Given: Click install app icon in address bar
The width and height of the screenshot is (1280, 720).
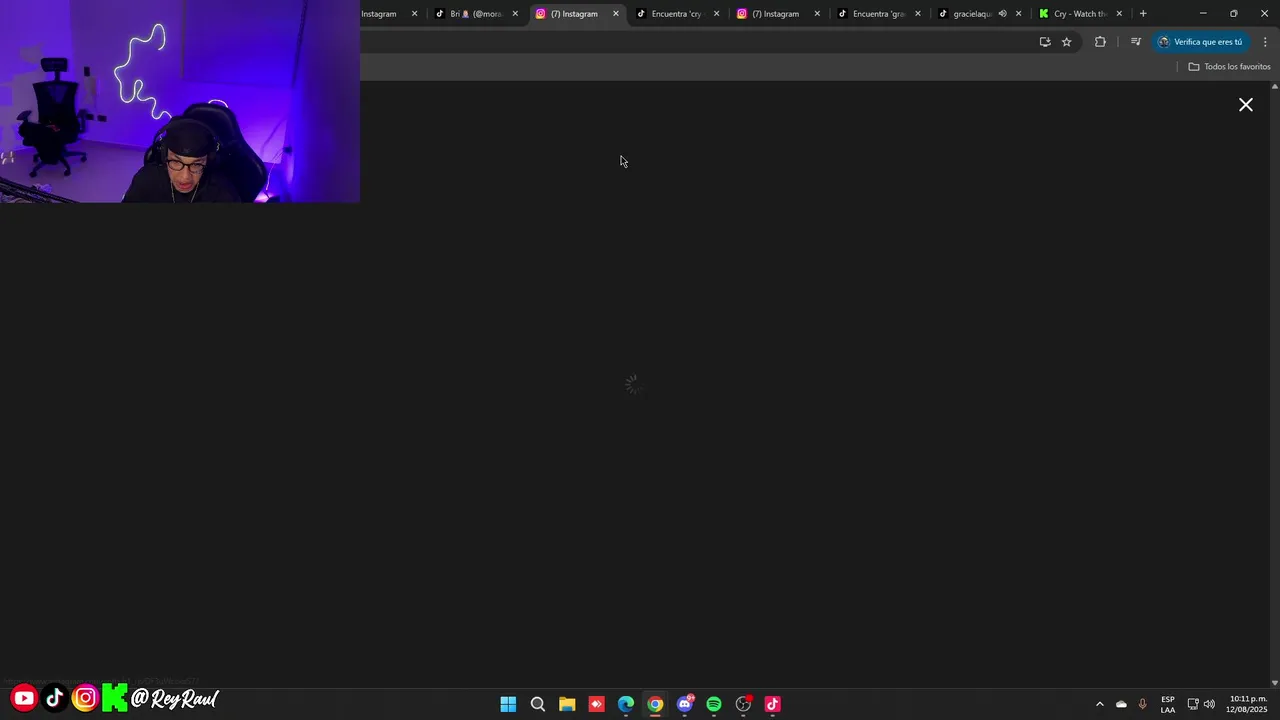Looking at the screenshot, I should pos(1045,42).
